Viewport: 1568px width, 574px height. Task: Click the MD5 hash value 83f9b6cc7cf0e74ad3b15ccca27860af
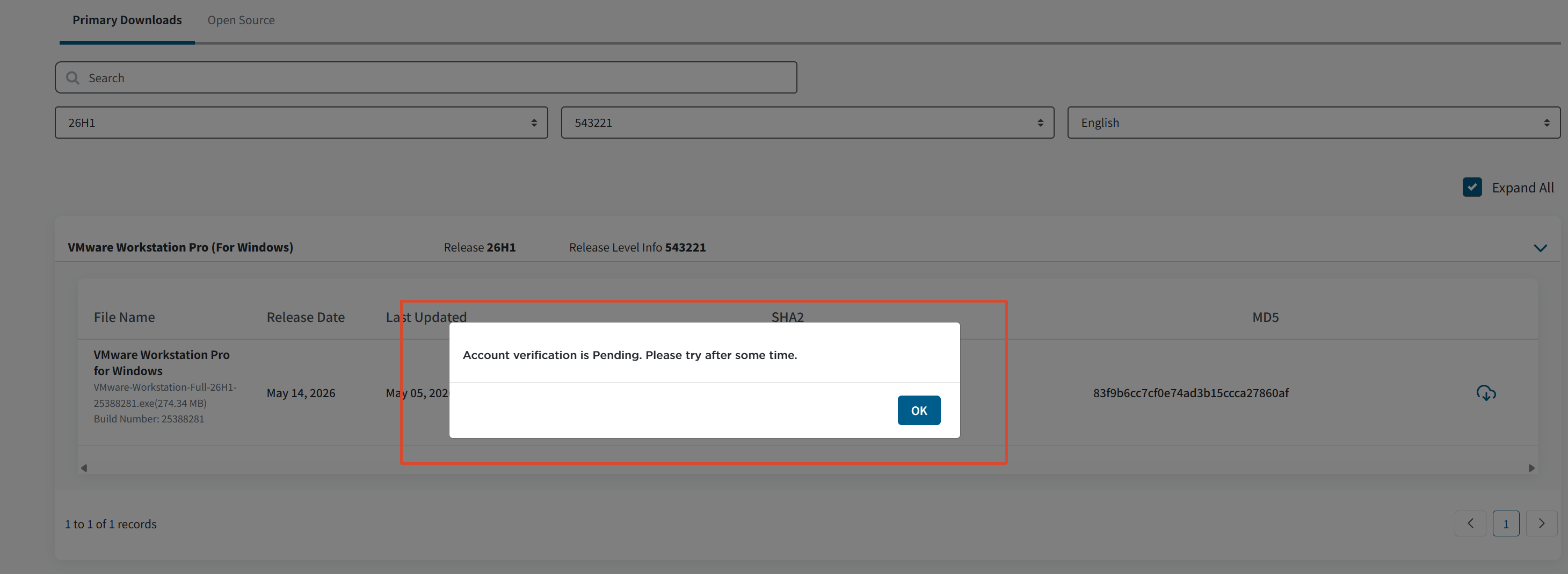pos(1190,393)
